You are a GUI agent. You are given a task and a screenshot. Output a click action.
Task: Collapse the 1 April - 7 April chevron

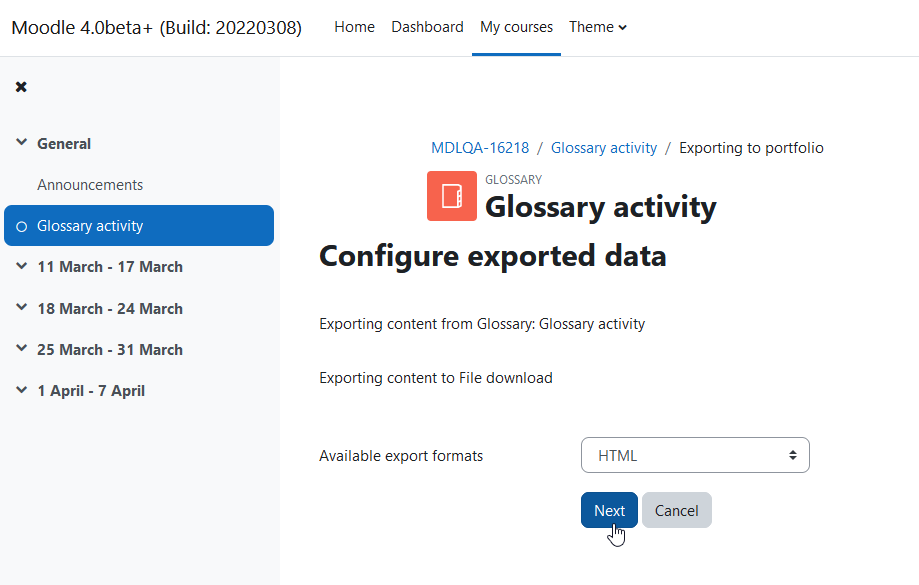(22, 390)
